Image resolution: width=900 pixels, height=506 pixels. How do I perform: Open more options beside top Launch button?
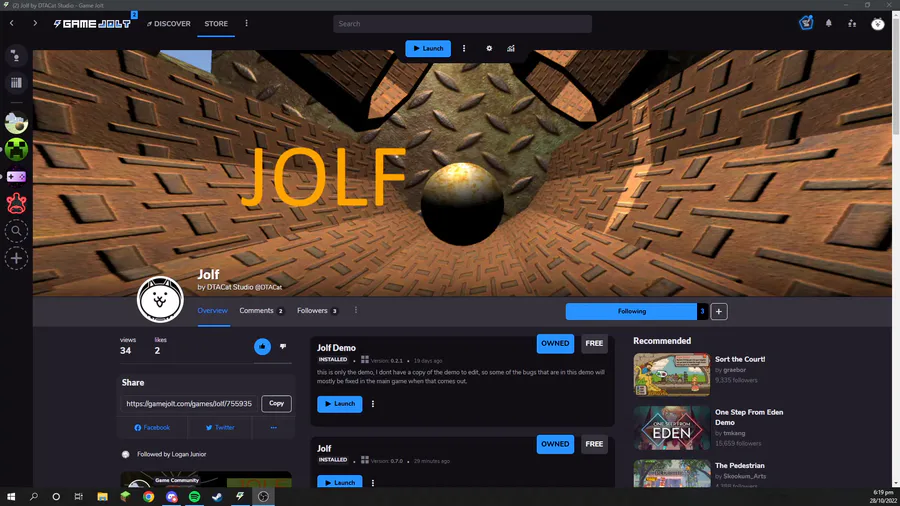(x=464, y=48)
